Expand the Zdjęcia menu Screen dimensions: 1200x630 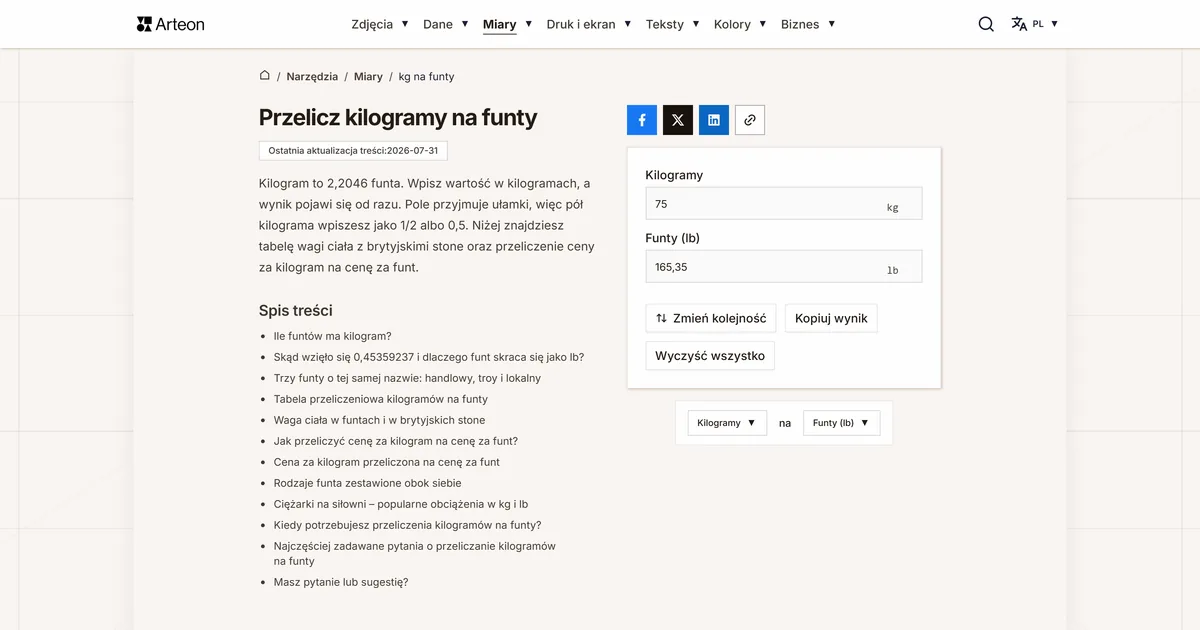pyautogui.click(x=380, y=24)
